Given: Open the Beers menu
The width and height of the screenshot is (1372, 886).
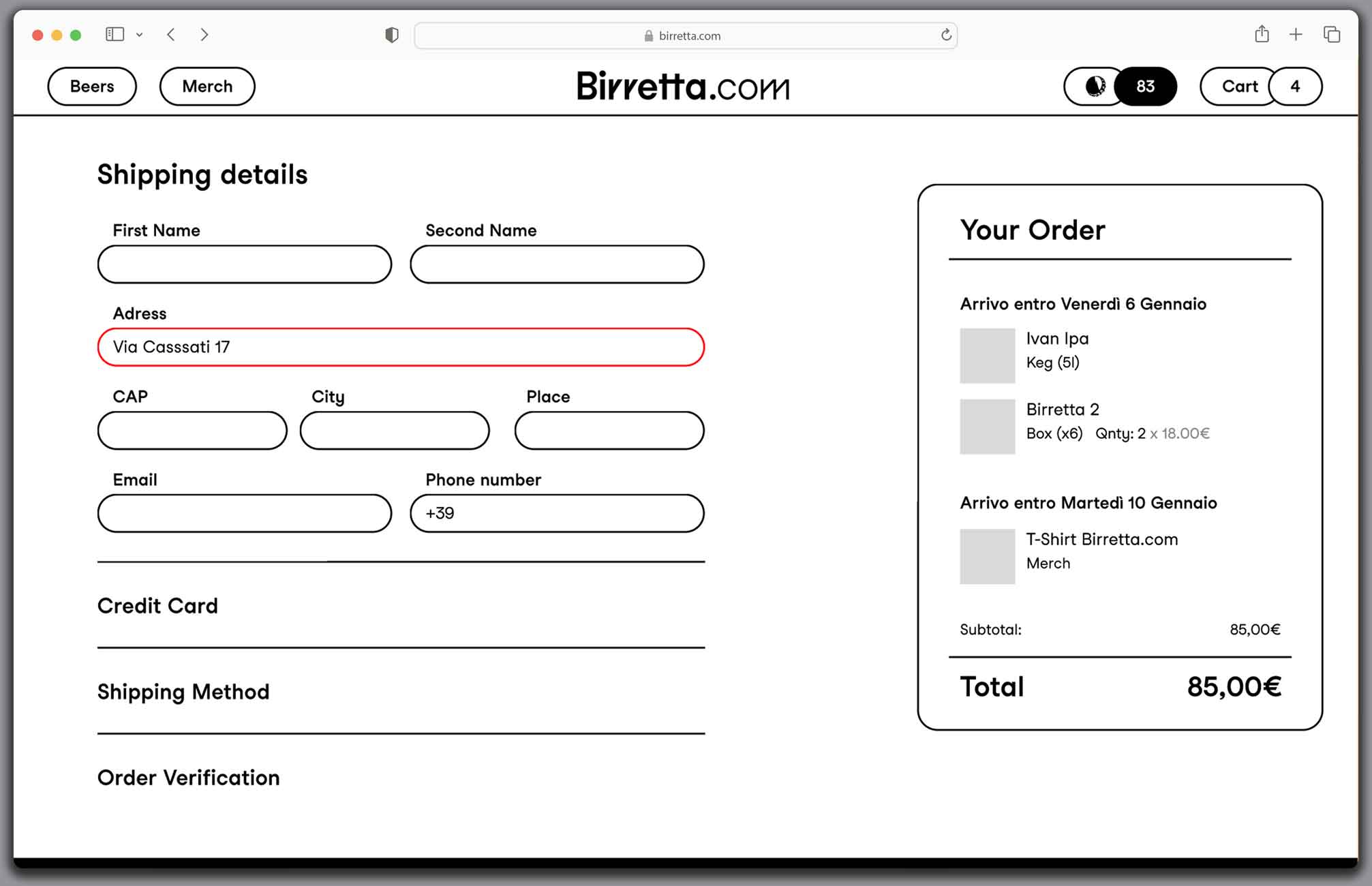Looking at the screenshot, I should pos(92,87).
